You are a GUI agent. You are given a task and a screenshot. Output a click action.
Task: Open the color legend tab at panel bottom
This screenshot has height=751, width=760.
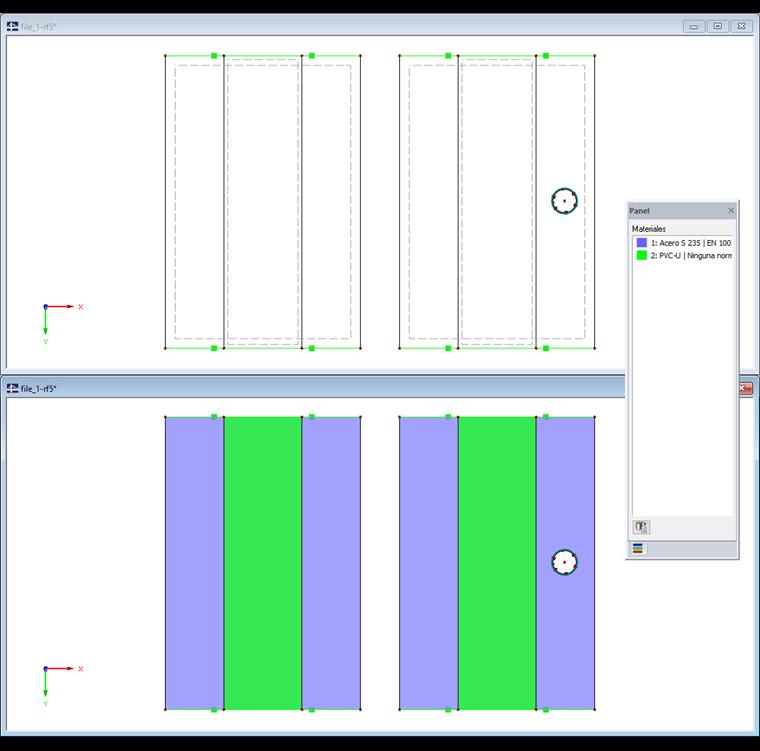pos(638,548)
